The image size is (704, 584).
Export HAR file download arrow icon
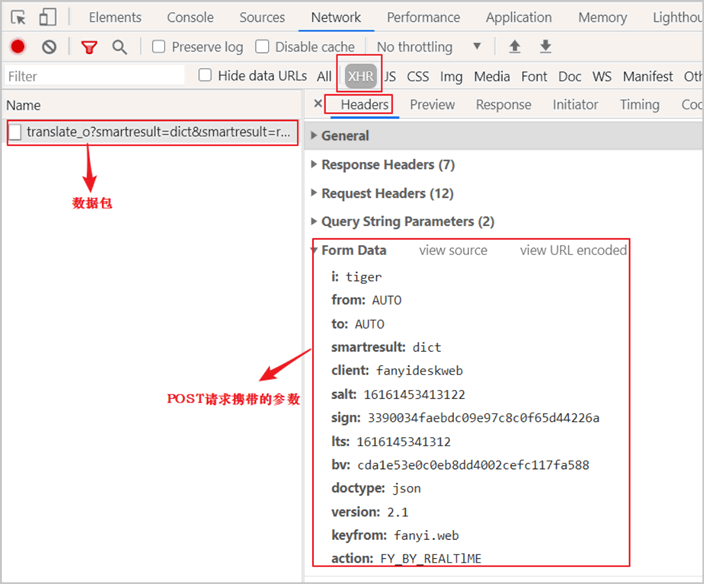[x=545, y=46]
